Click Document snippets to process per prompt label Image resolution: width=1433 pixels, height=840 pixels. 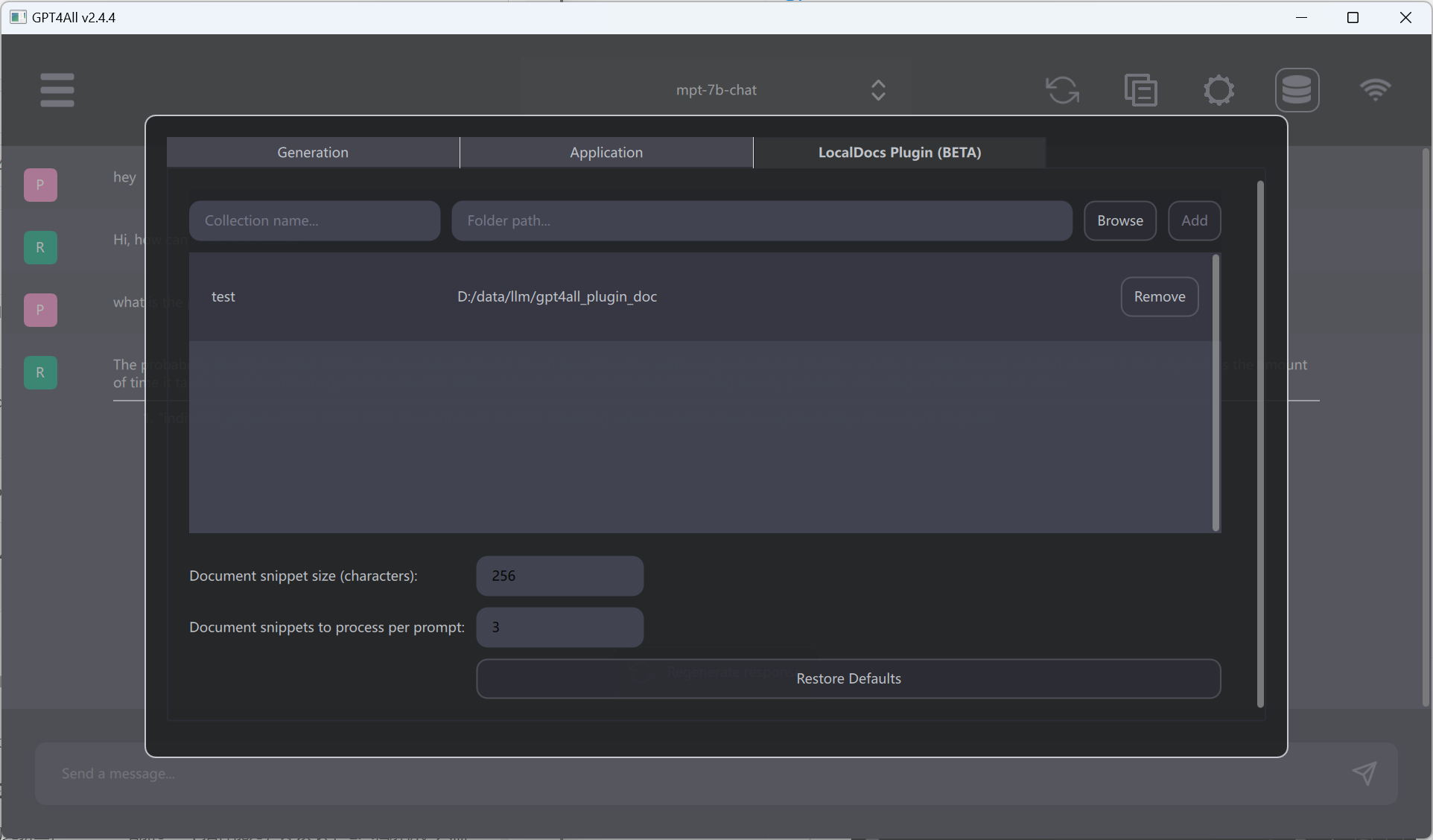click(327, 627)
